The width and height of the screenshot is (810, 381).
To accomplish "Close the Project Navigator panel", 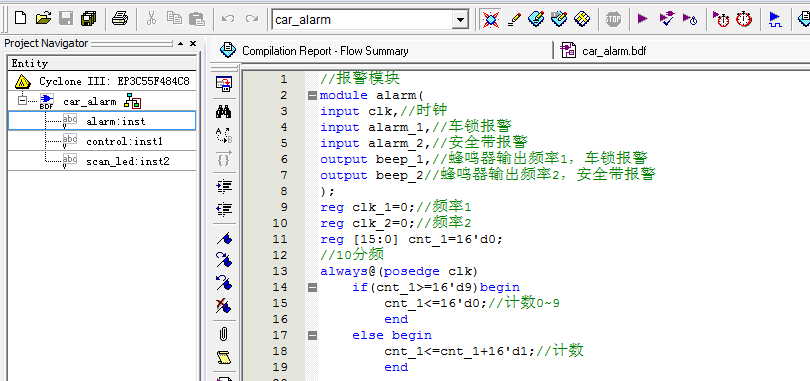I will pos(193,43).
